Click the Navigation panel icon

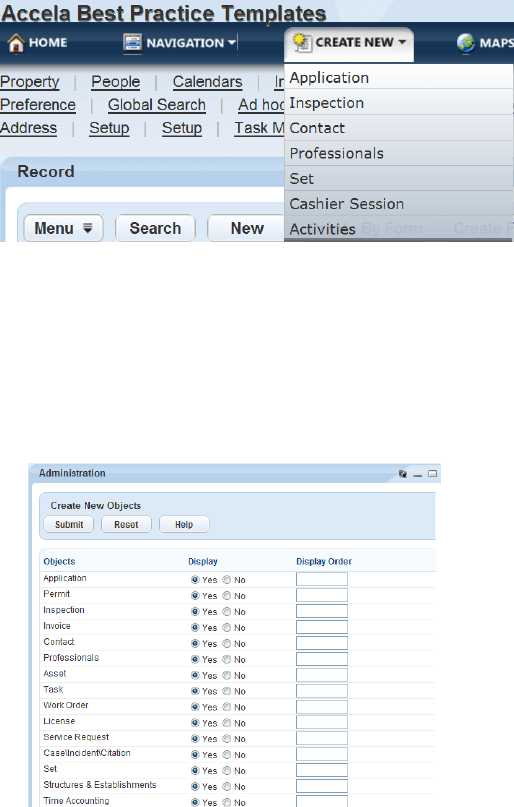point(132,43)
